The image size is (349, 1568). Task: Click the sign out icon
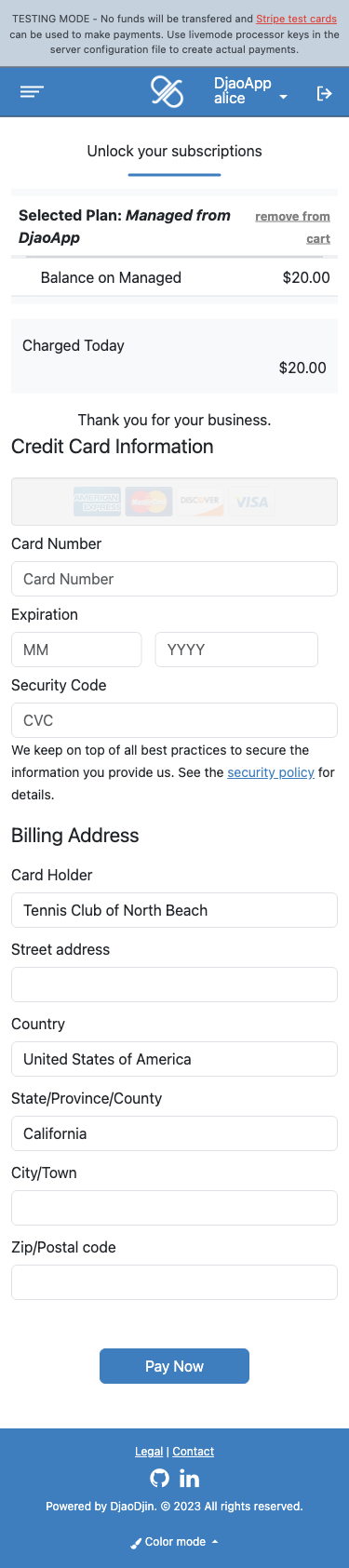coord(324,93)
